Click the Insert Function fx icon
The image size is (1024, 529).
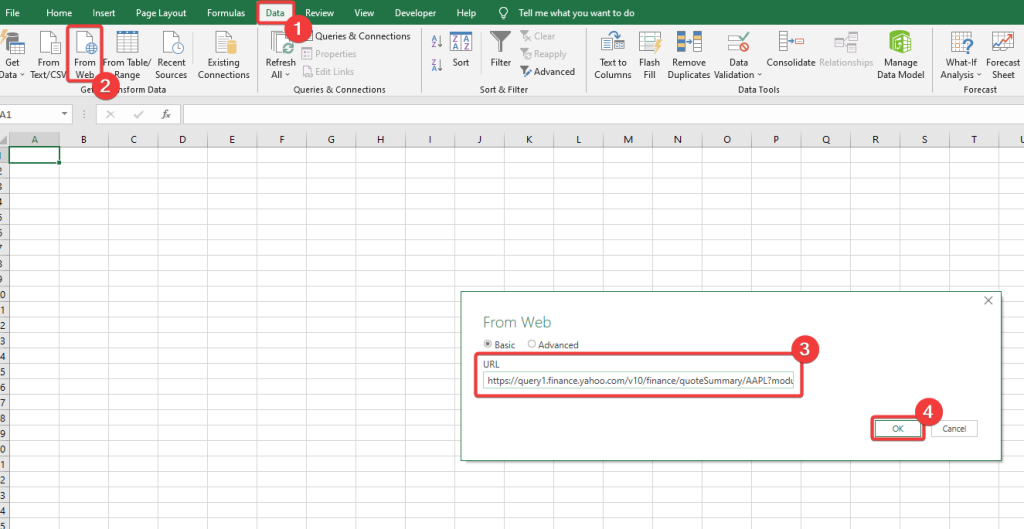(166, 114)
